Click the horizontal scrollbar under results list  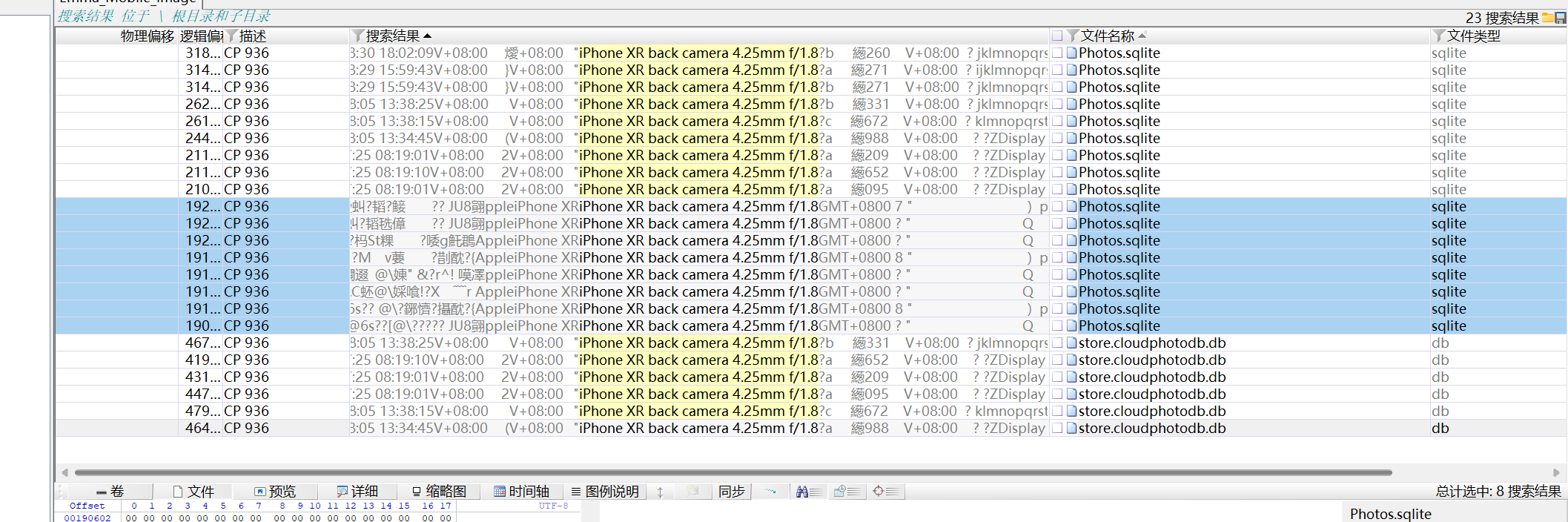732,472
